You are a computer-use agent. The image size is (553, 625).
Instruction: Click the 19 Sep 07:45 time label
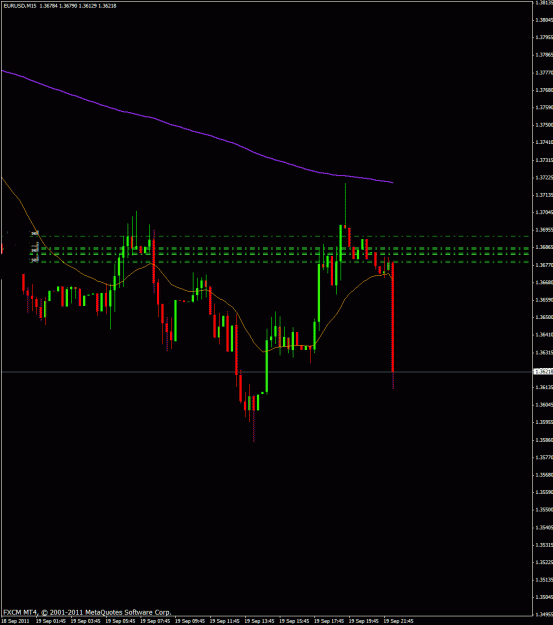click(x=155, y=621)
